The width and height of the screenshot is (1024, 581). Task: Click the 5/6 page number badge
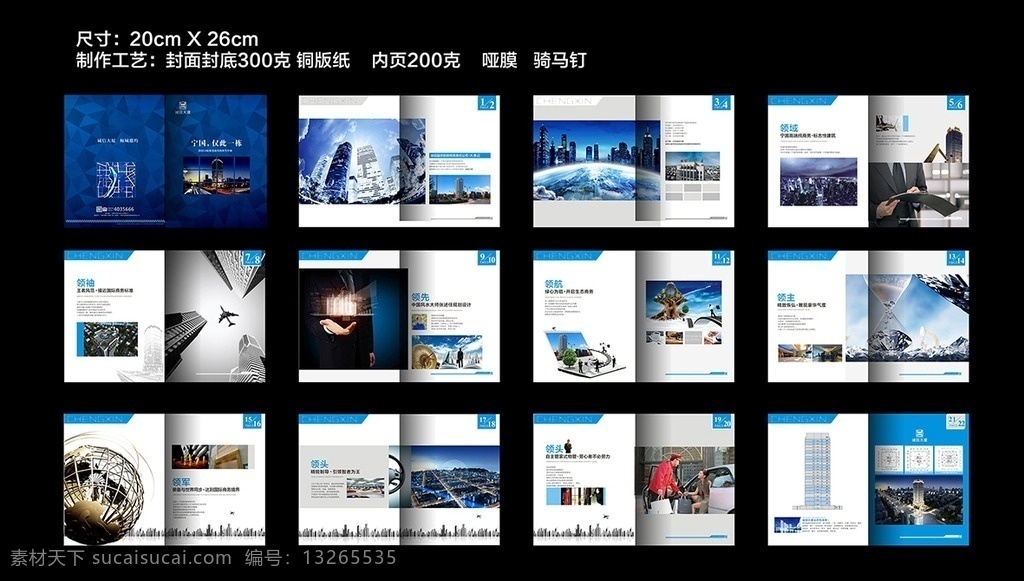[x=956, y=103]
